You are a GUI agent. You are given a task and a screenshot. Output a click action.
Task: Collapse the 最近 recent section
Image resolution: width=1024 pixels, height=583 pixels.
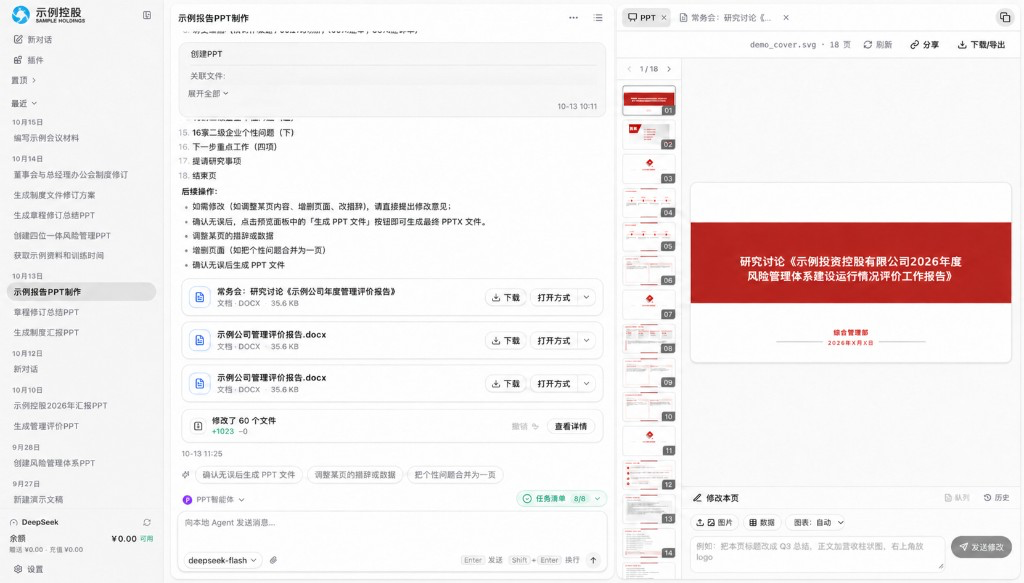point(24,103)
